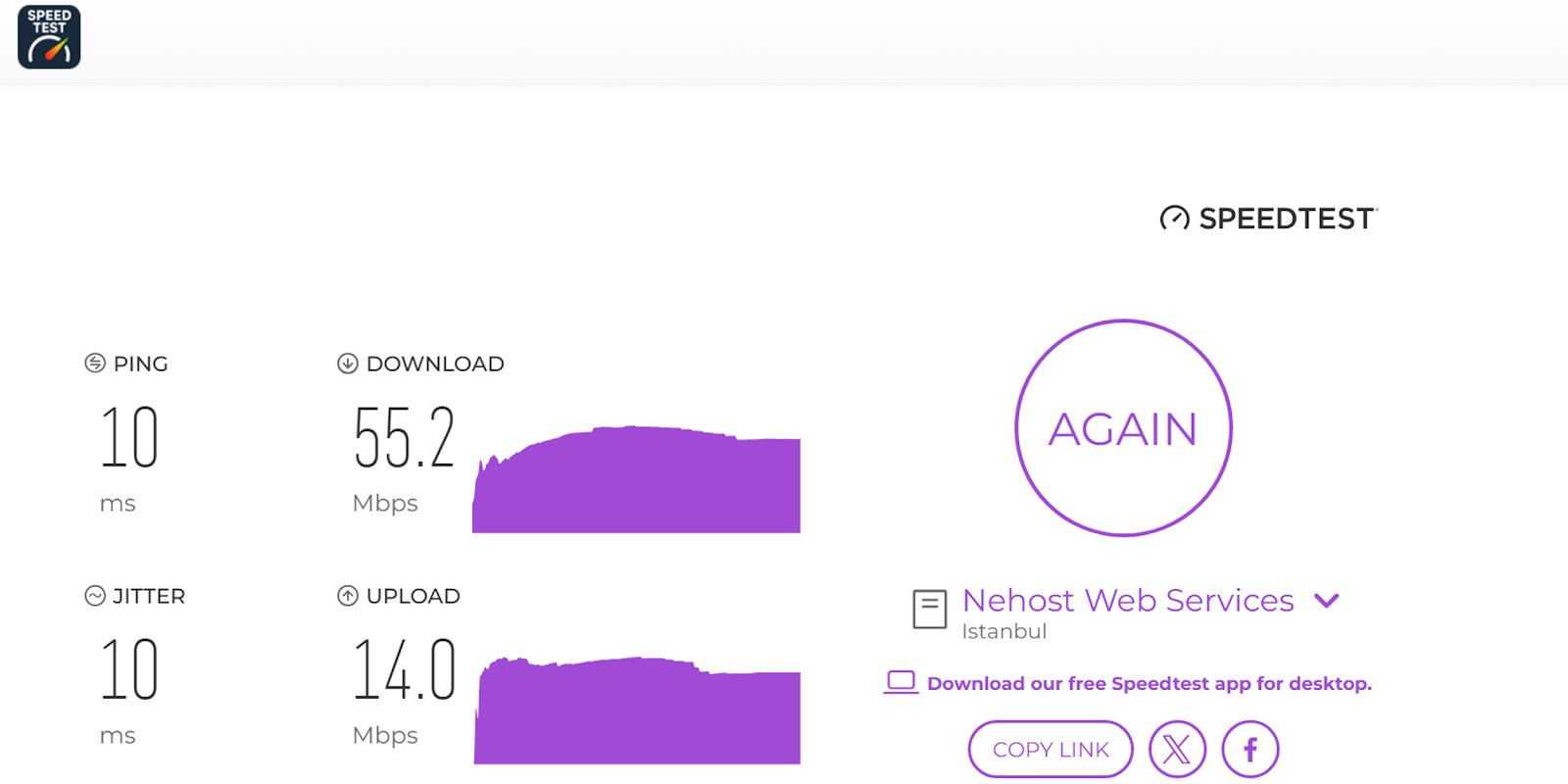
Task: Click the laptop icon for desktop app
Action: 901,682
